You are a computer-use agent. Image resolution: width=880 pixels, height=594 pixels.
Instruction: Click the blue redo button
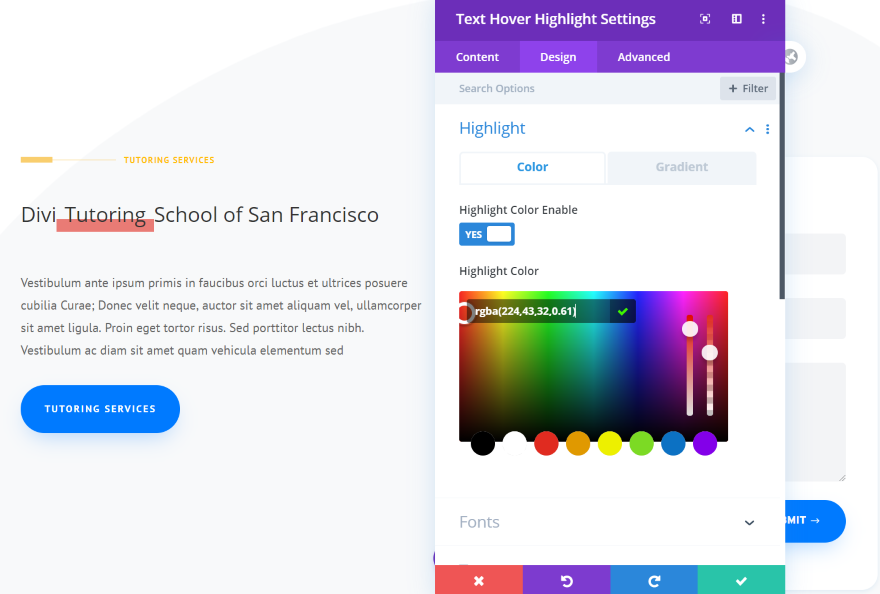(x=654, y=580)
